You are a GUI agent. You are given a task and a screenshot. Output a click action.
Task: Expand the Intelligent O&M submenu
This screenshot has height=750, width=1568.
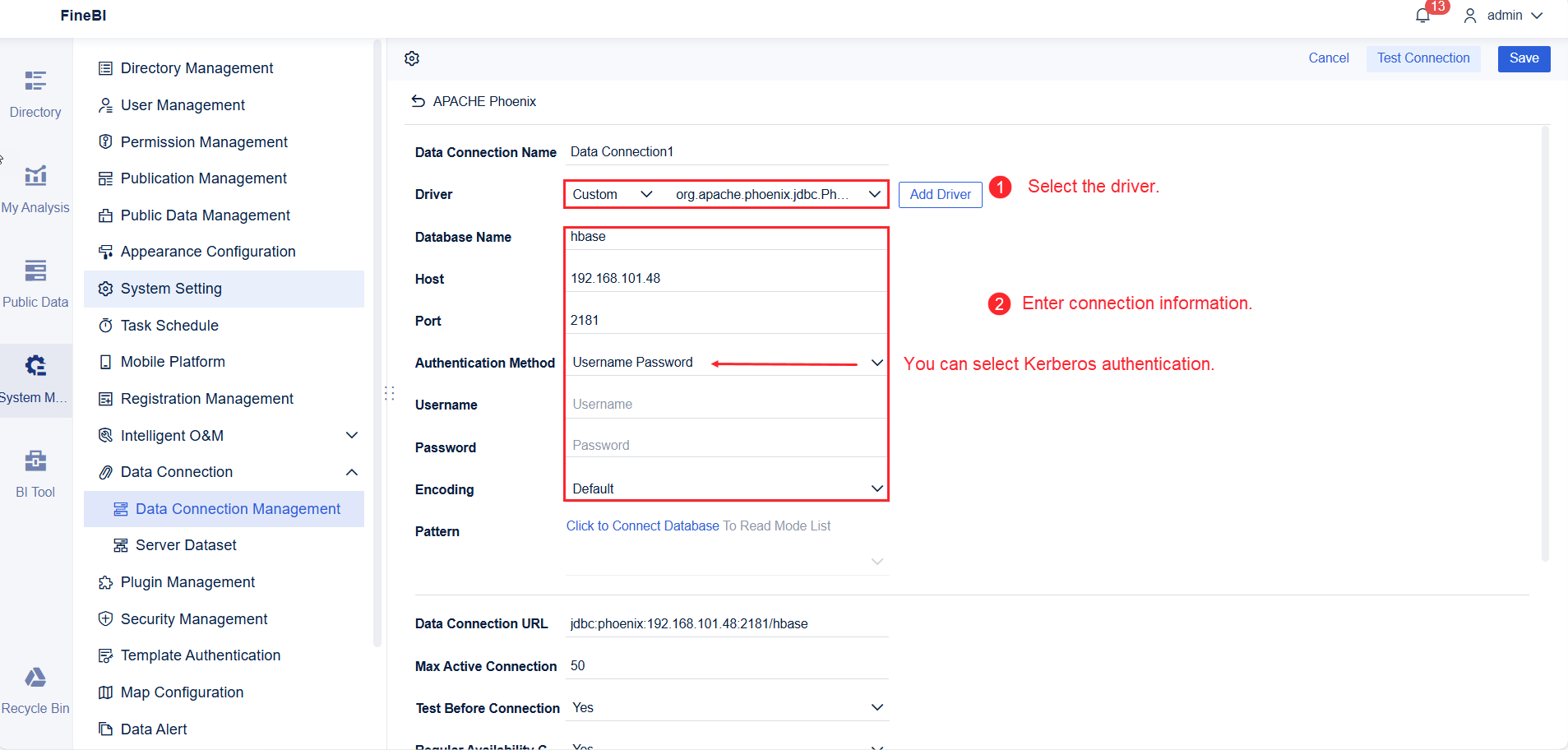pos(352,435)
